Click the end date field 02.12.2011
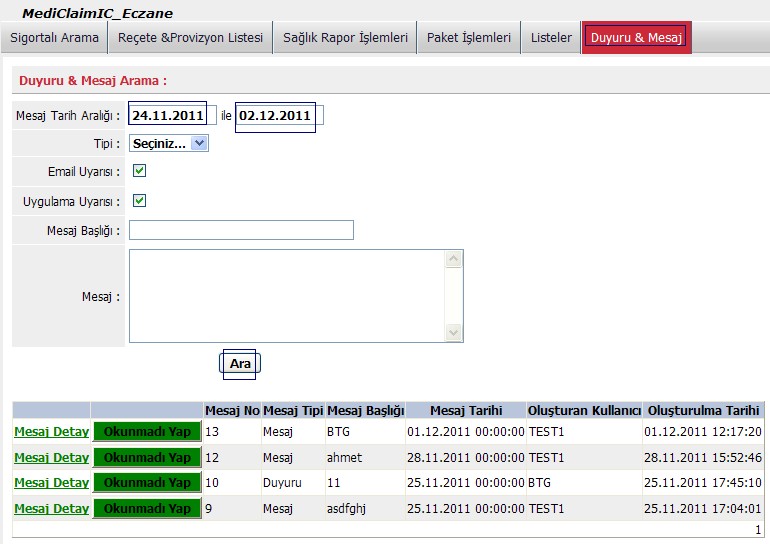770x544 pixels. pos(275,116)
